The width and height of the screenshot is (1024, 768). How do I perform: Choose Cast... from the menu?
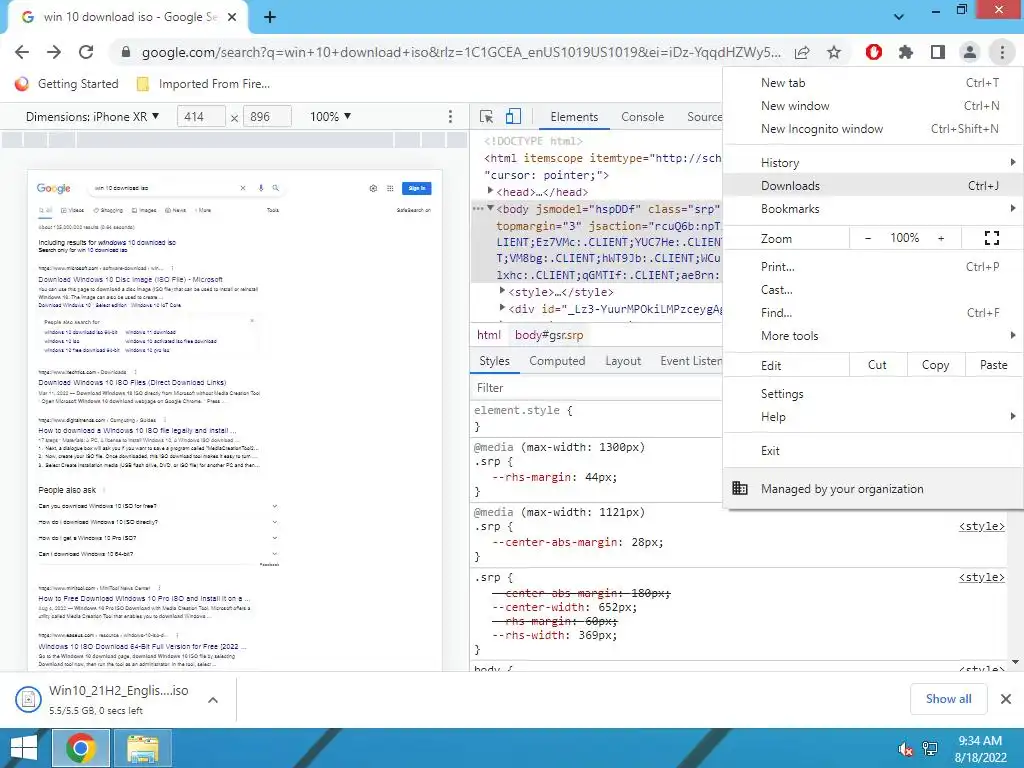(x=872, y=289)
